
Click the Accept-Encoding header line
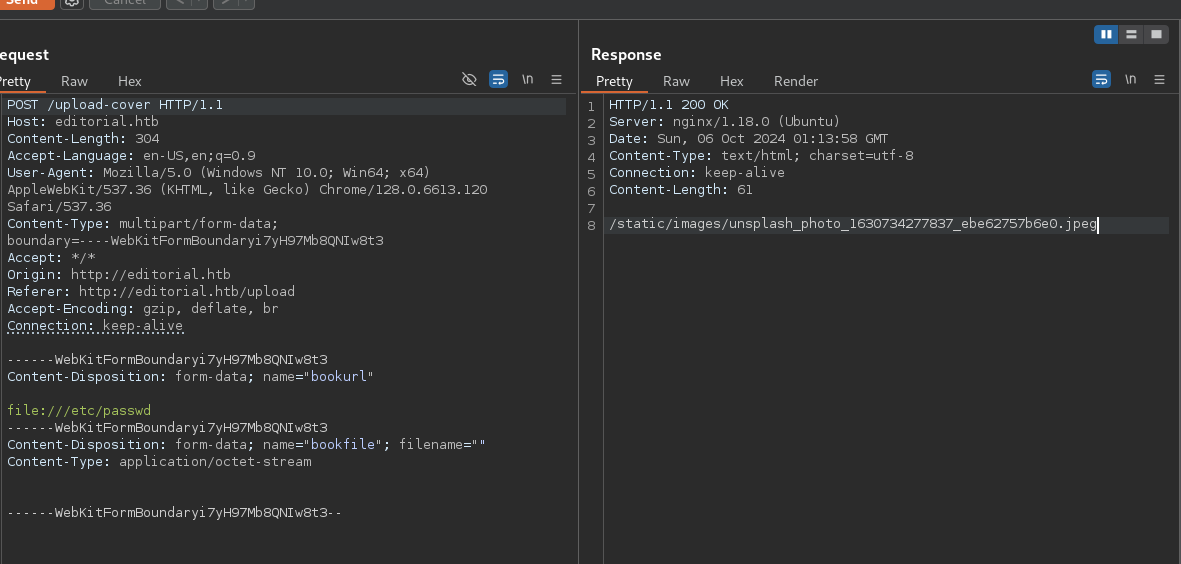click(142, 309)
